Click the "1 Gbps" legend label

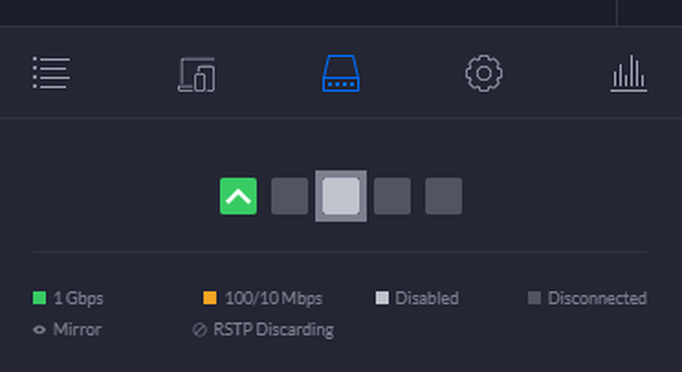point(78,298)
